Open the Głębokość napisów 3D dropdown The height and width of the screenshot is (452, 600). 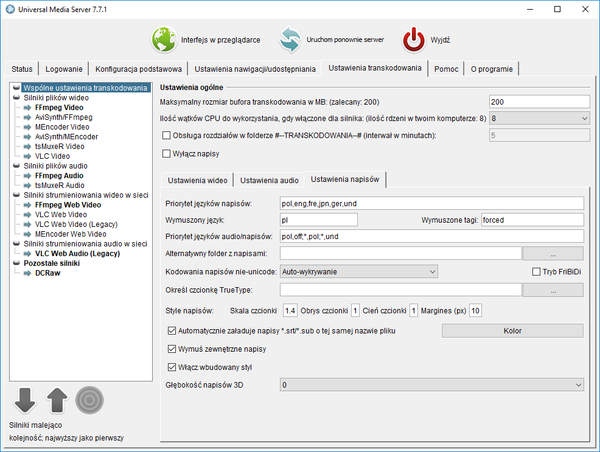click(x=432, y=385)
